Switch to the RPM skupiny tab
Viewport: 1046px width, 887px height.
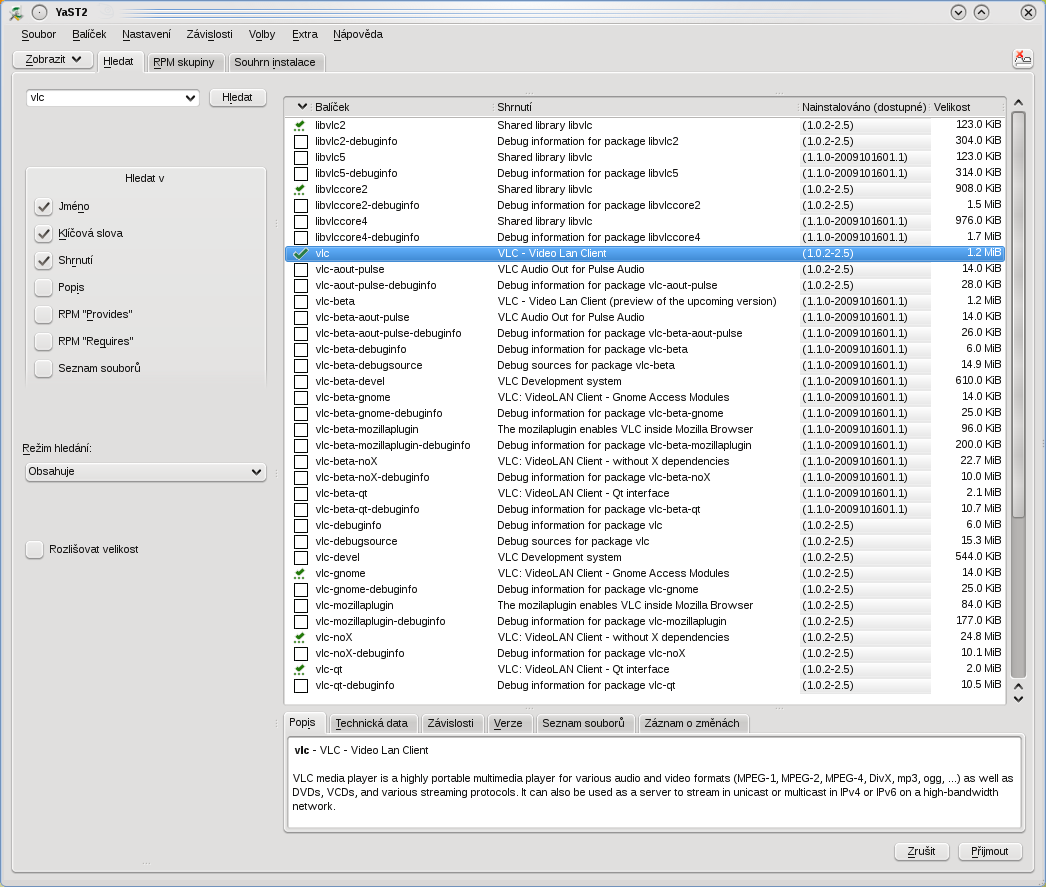click(x=184, y=62)
